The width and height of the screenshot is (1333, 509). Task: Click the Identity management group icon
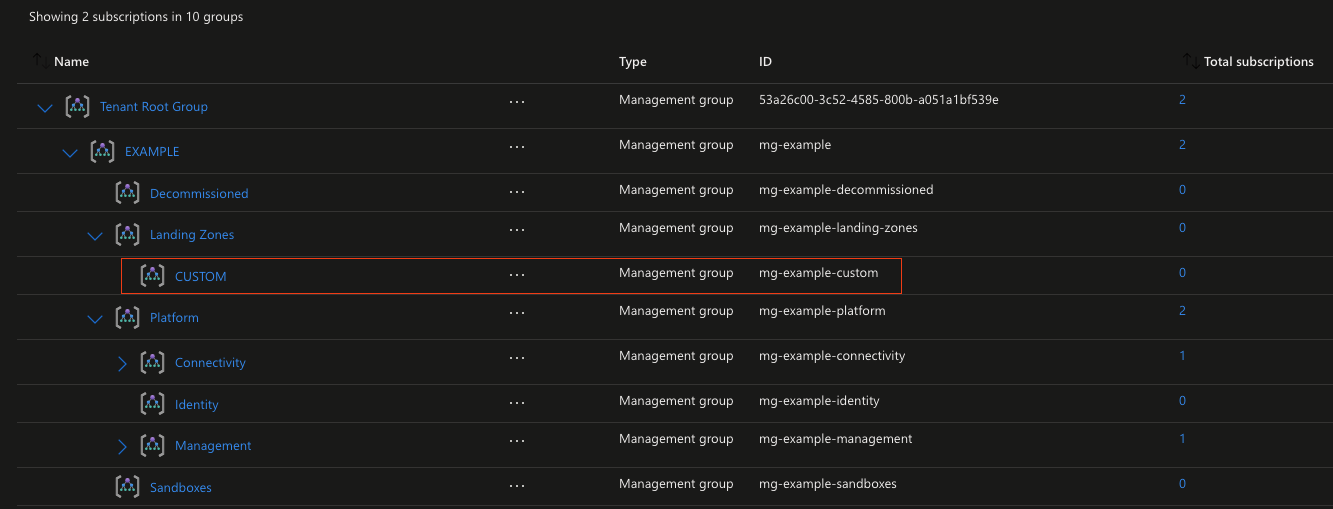pos(152,403)
